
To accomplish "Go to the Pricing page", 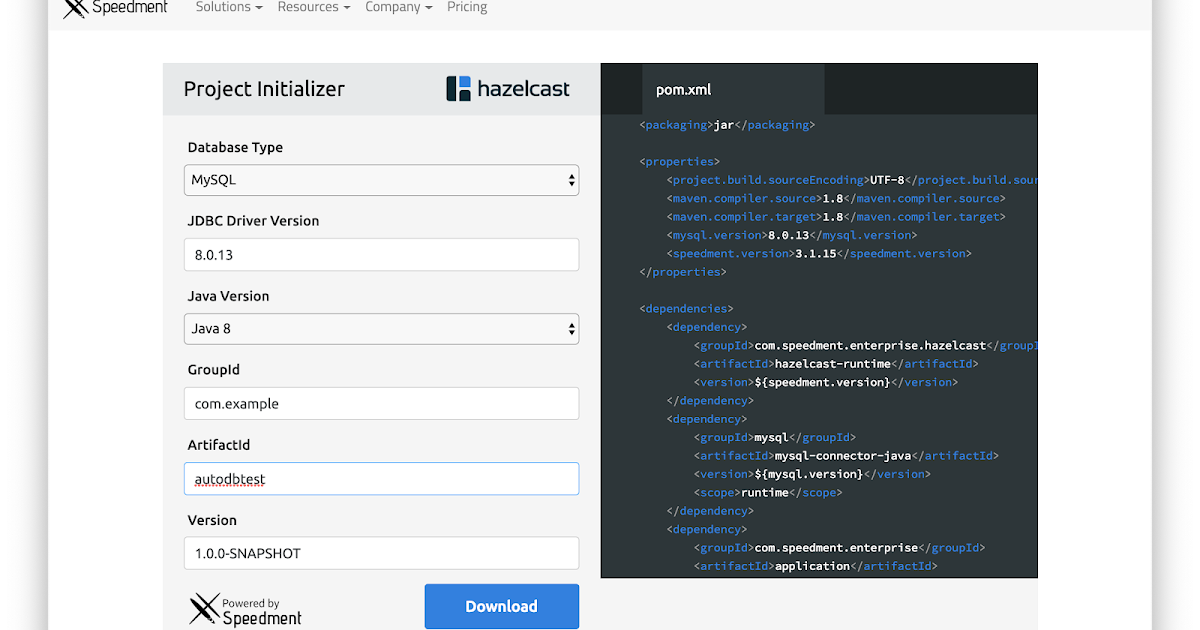I will pyautogui.click(x=467, y=8).
